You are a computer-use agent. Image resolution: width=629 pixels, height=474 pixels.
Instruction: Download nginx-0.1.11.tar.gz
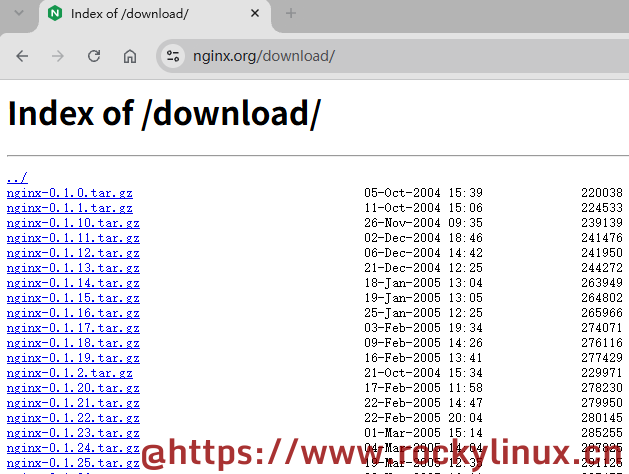(x=73, y=238)
